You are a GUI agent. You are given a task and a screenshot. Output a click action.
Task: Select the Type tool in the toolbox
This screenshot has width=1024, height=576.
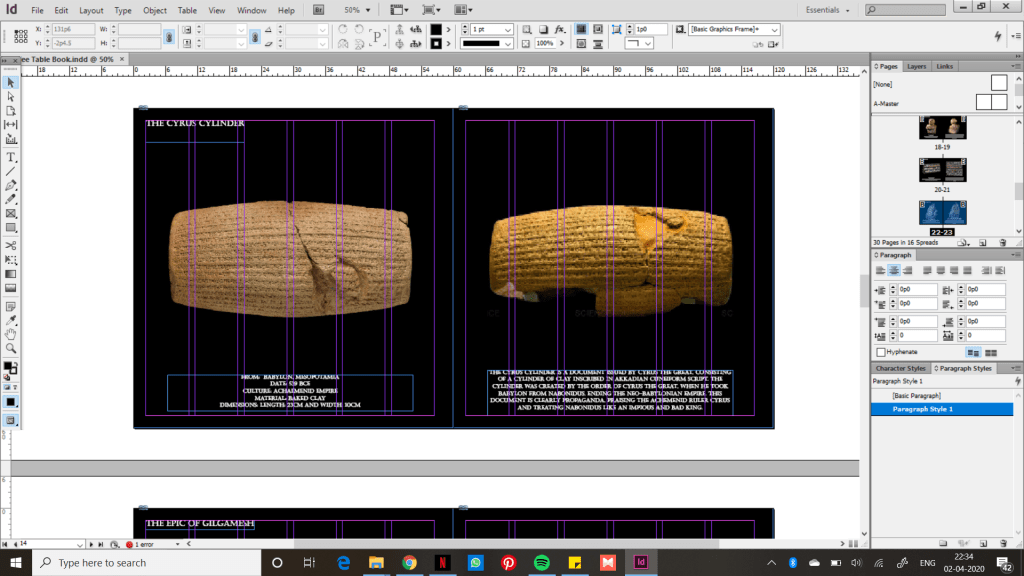(11, 157)
